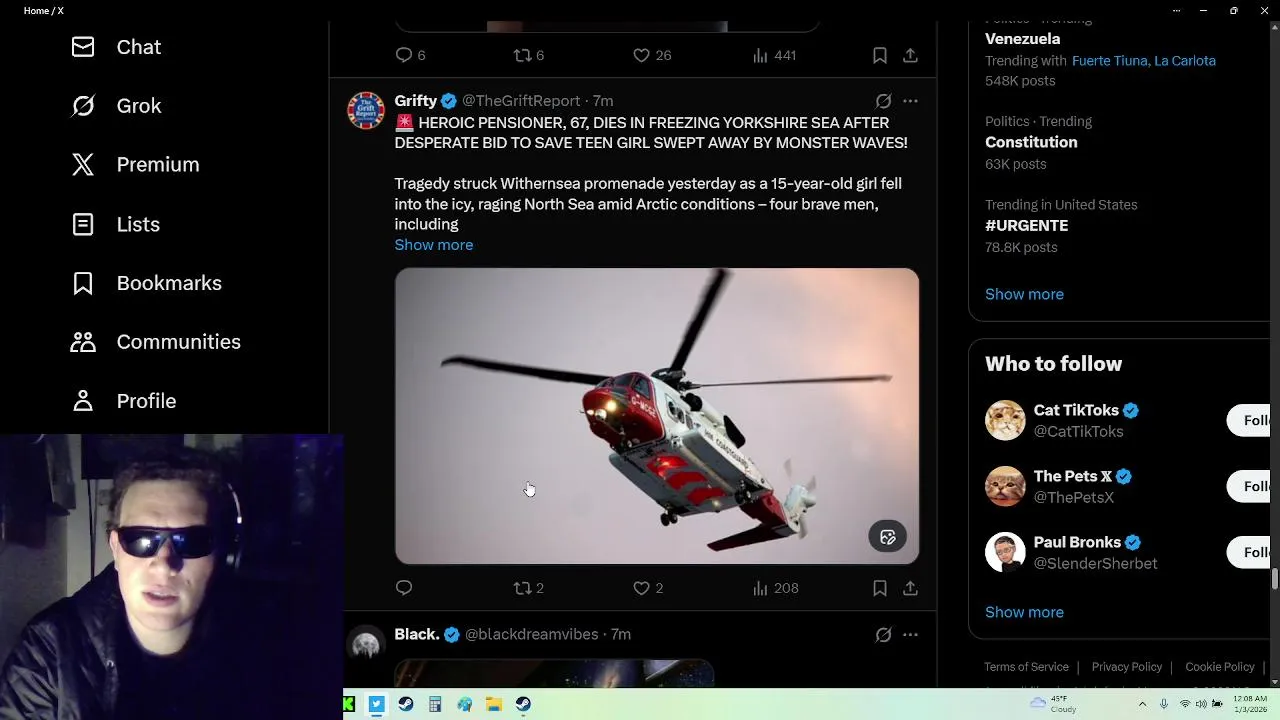The height and width of the screenshot is (720, 1280).
Task: Bookmark the post with 441 views
Action: click(880, 55)
